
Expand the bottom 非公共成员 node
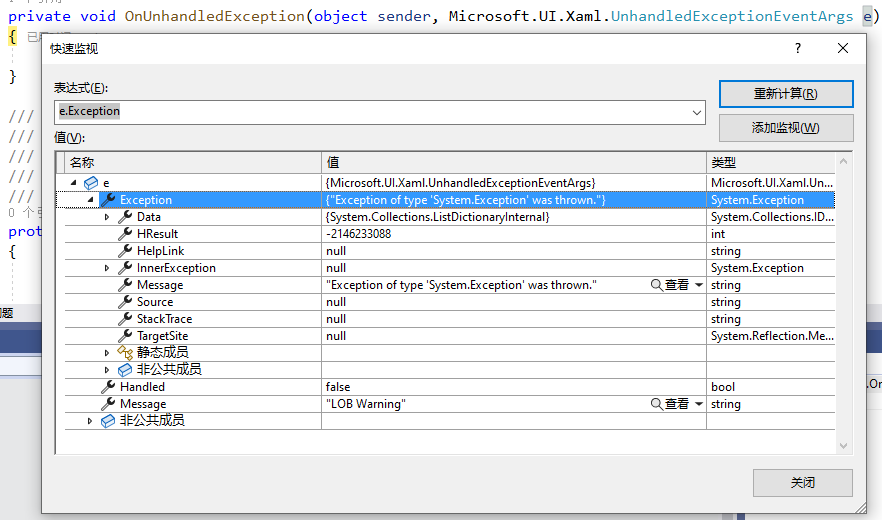(x=90, y=421)
